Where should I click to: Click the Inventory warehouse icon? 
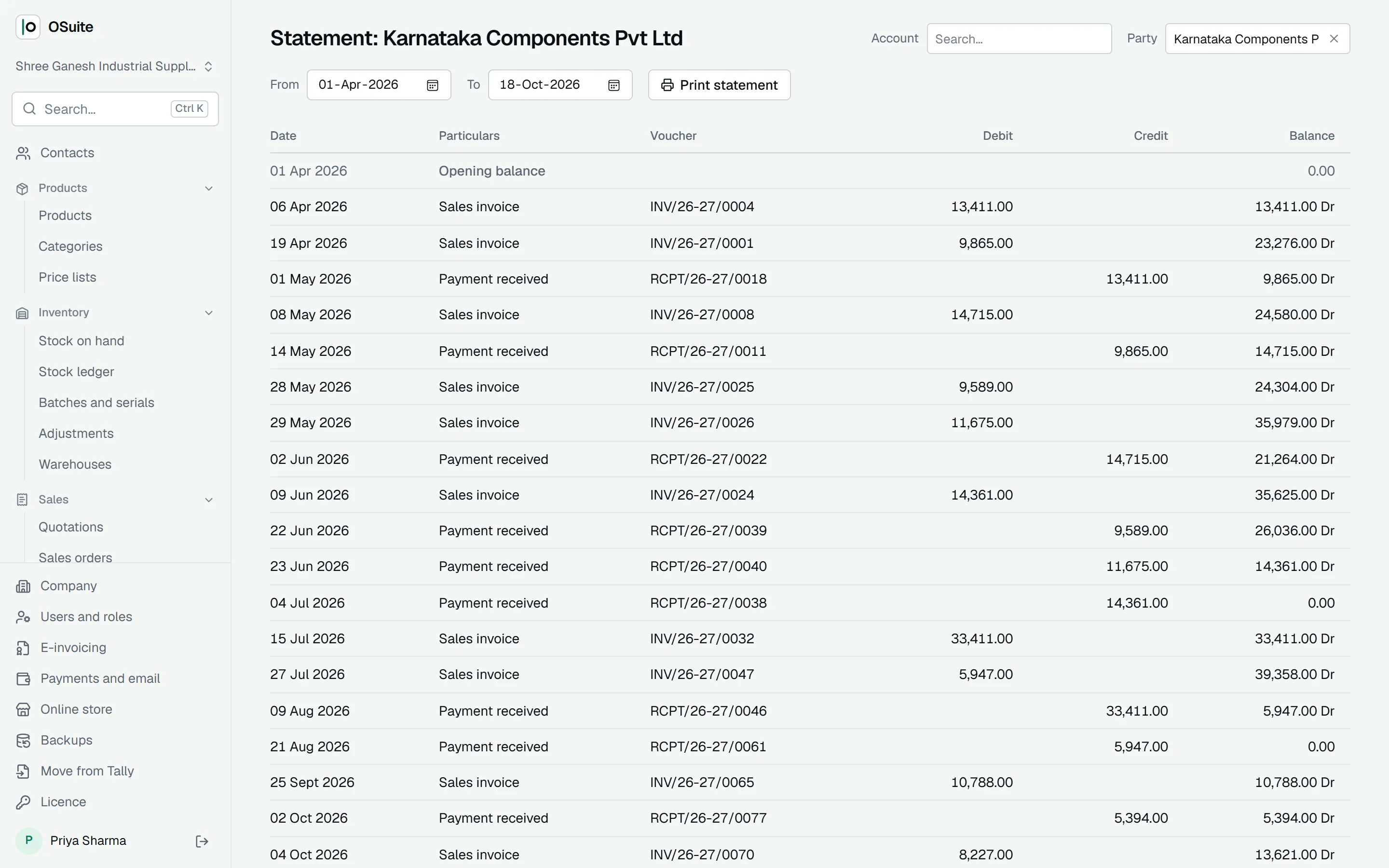tap(22, 313)
